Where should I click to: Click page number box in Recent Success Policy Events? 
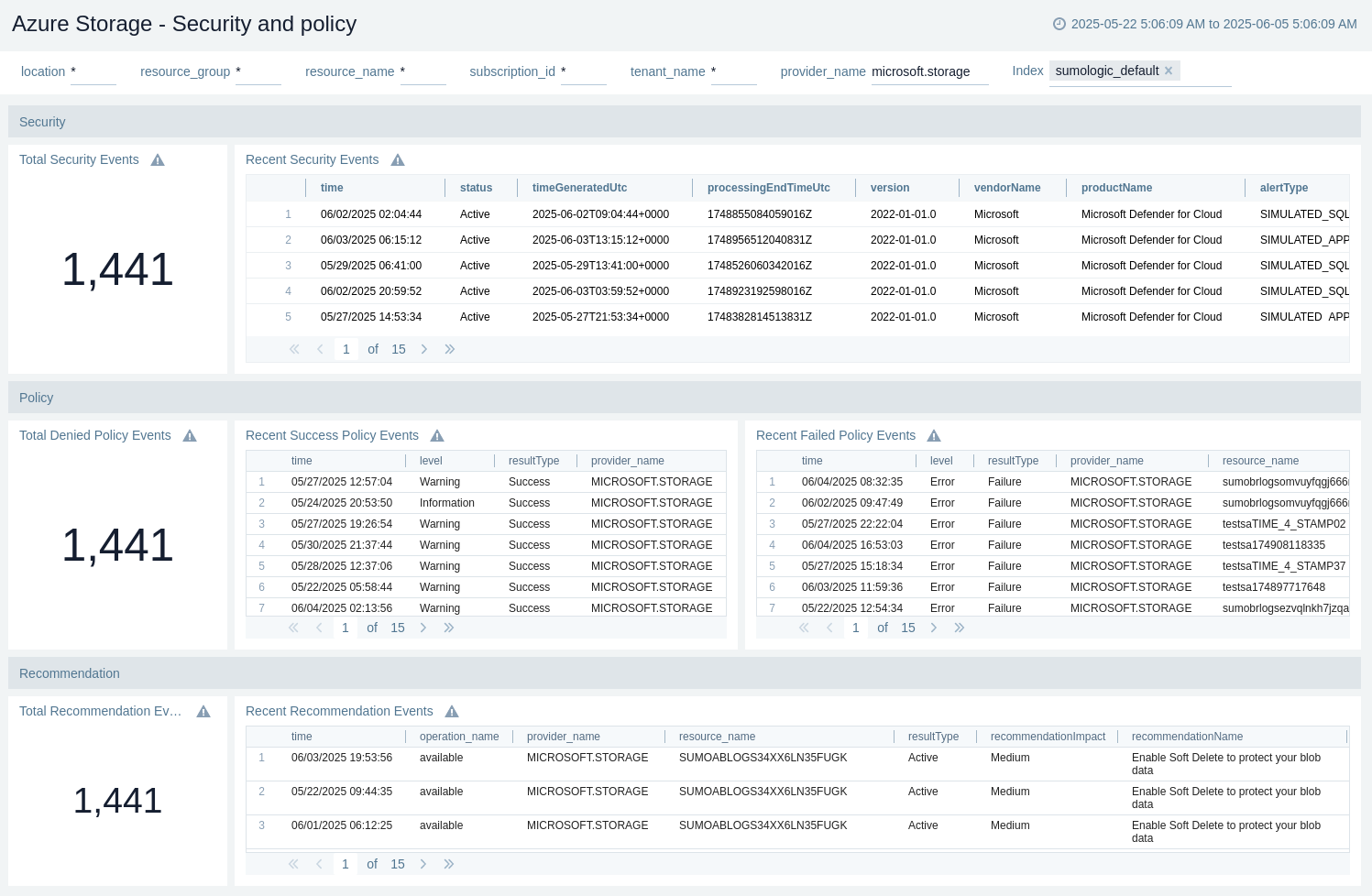pyautogui.click(x=346, y=628)
